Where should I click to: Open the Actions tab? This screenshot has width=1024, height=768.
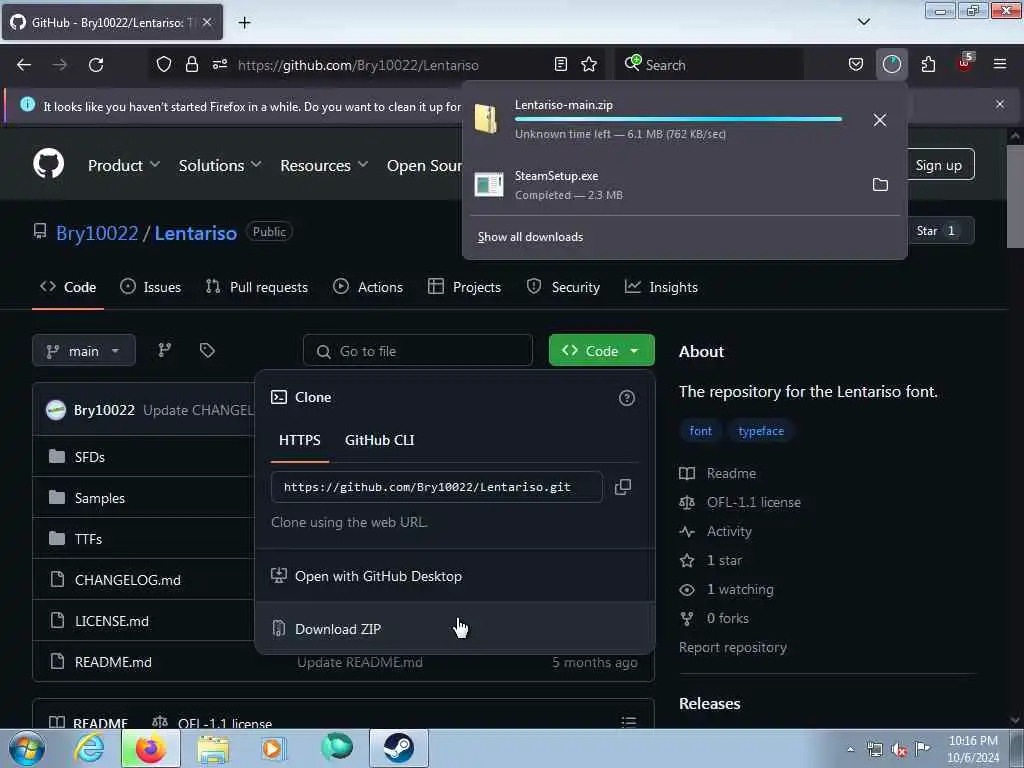(368, 287)
